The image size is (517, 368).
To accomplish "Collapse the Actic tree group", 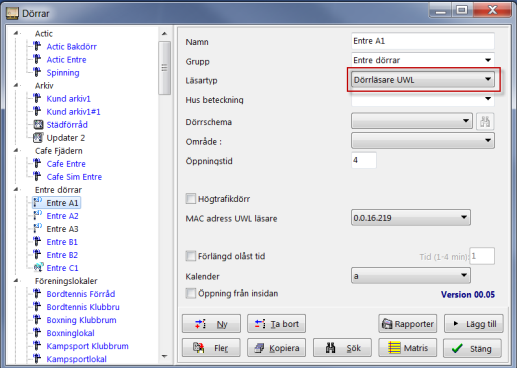I will pos(16,33).
